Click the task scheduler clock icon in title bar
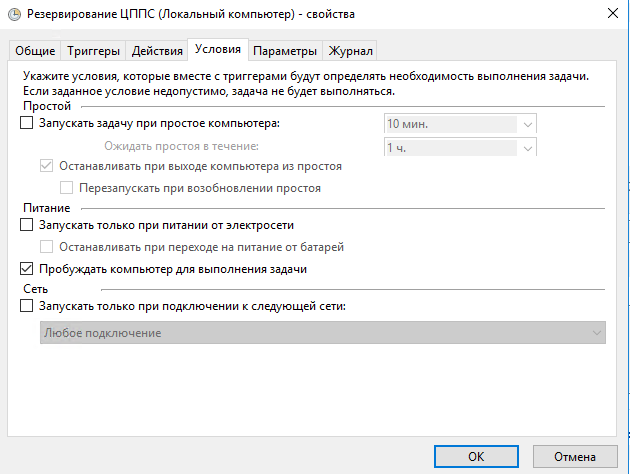The image size is (630, 474). [x=14, y=14]
